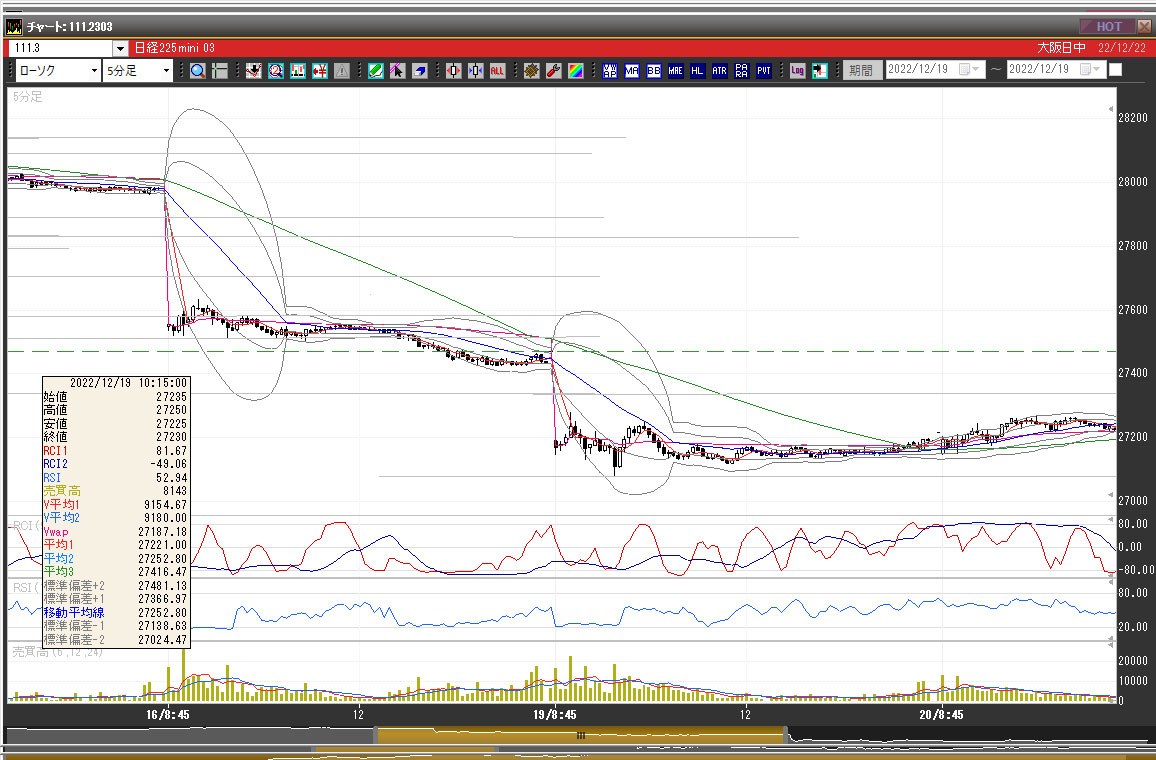Click the black-arrow icon next to Log
The width and height of the screenshot is (1156, 760).
[x=819, y=71]
